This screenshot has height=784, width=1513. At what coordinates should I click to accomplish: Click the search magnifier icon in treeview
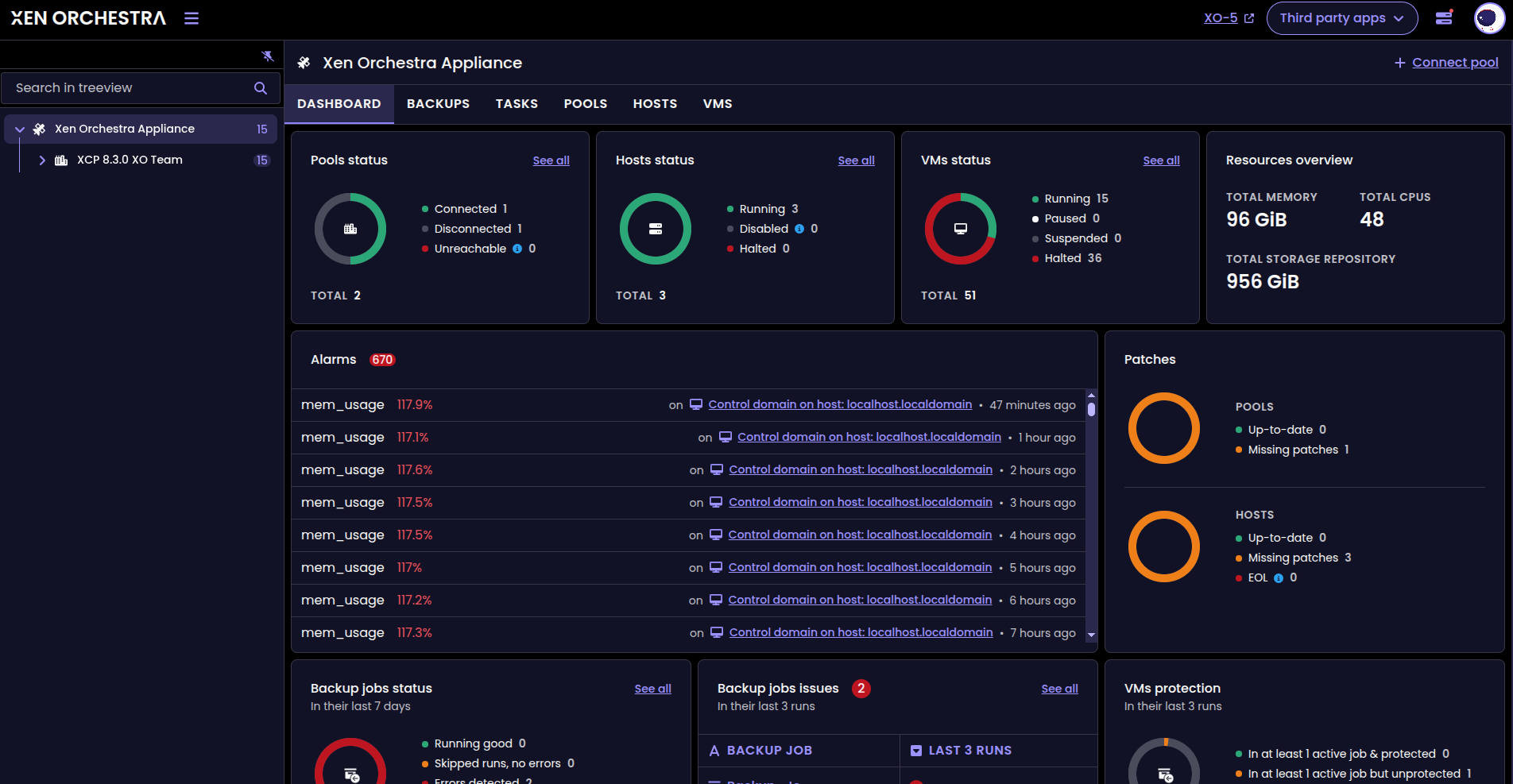(x=261, y=88)
